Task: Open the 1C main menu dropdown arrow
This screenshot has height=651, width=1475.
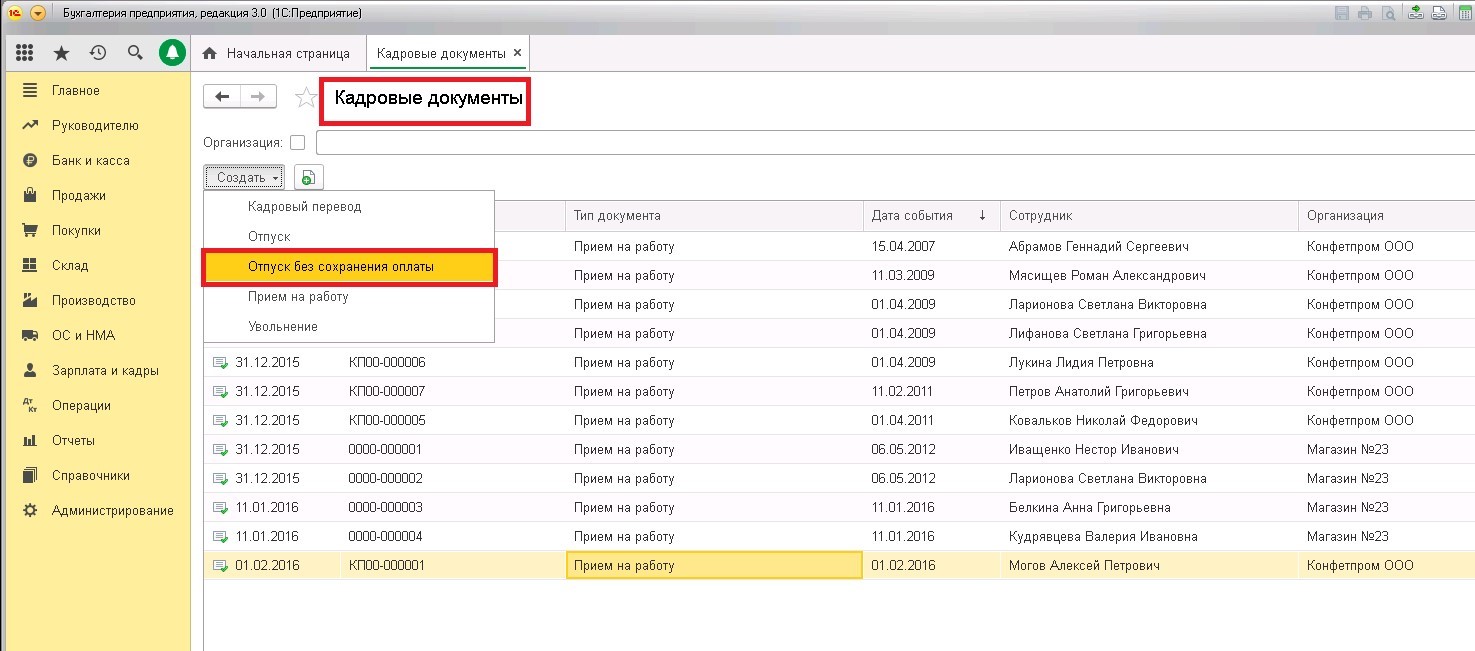Action: [38, 13]
